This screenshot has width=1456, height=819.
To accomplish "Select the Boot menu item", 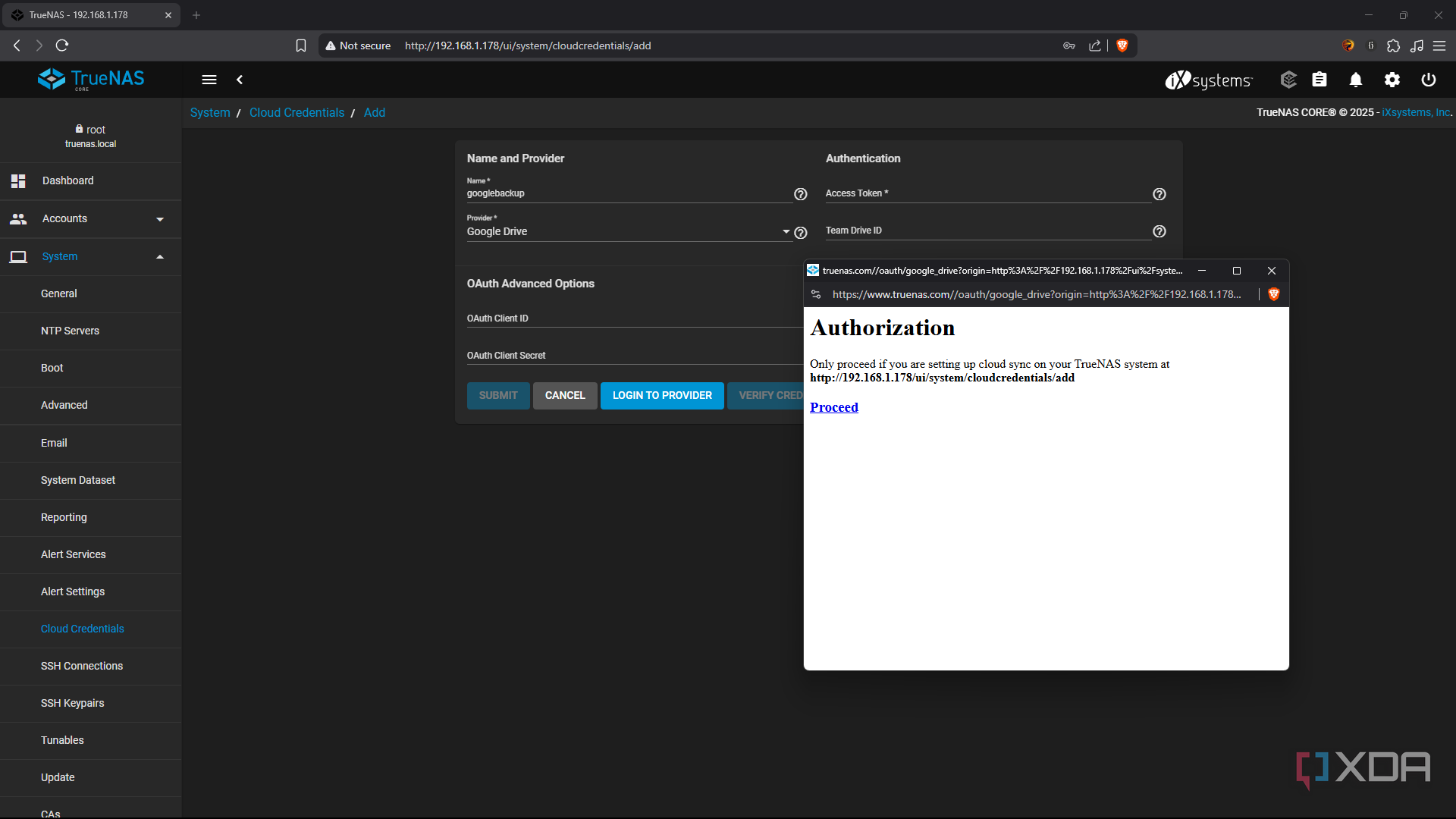I will click(91, 368).
